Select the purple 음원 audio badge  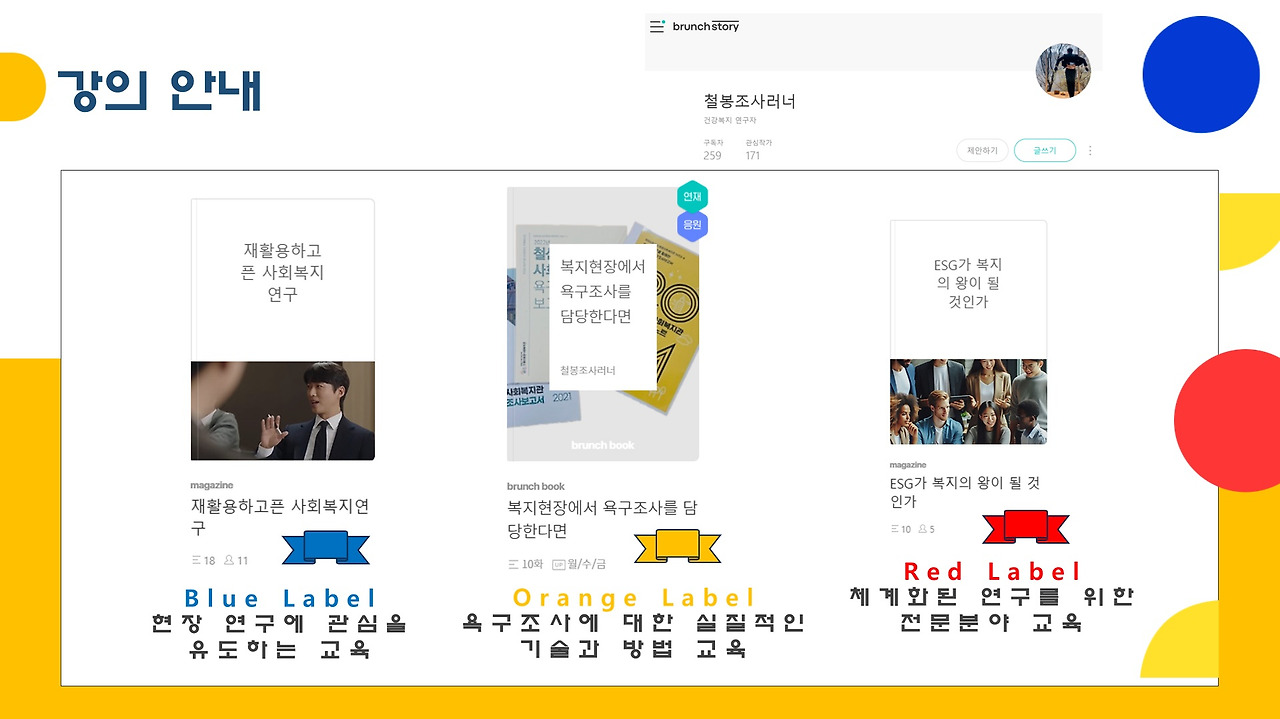click(x=690, y=224)
